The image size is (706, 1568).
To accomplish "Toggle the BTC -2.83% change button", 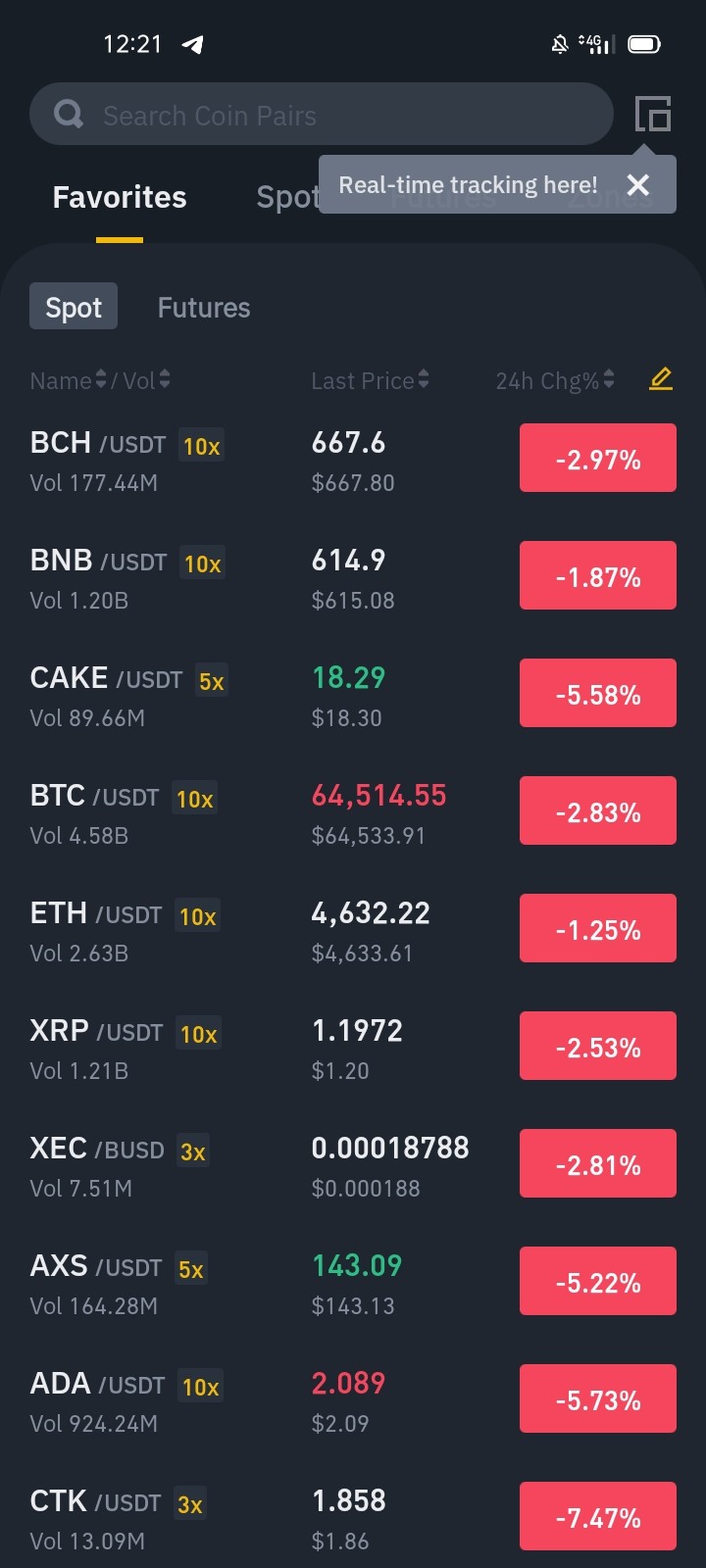I will [x=598, y=810].
